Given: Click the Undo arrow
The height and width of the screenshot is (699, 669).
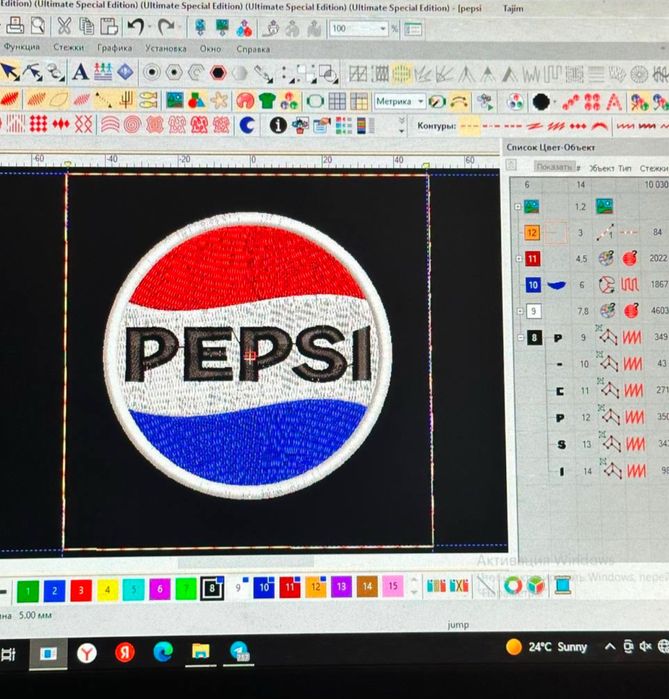Looking at the screenshot, I should point(136,27).
